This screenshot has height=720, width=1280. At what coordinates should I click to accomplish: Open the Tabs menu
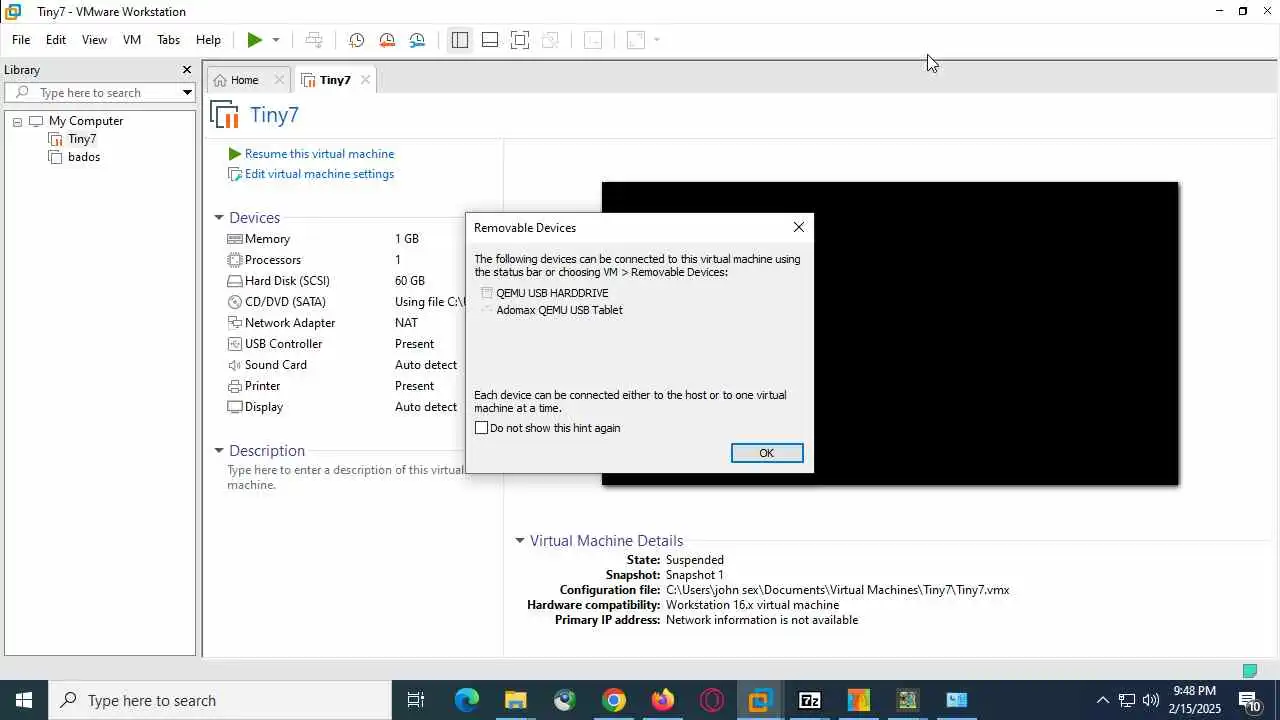(168, 40)
